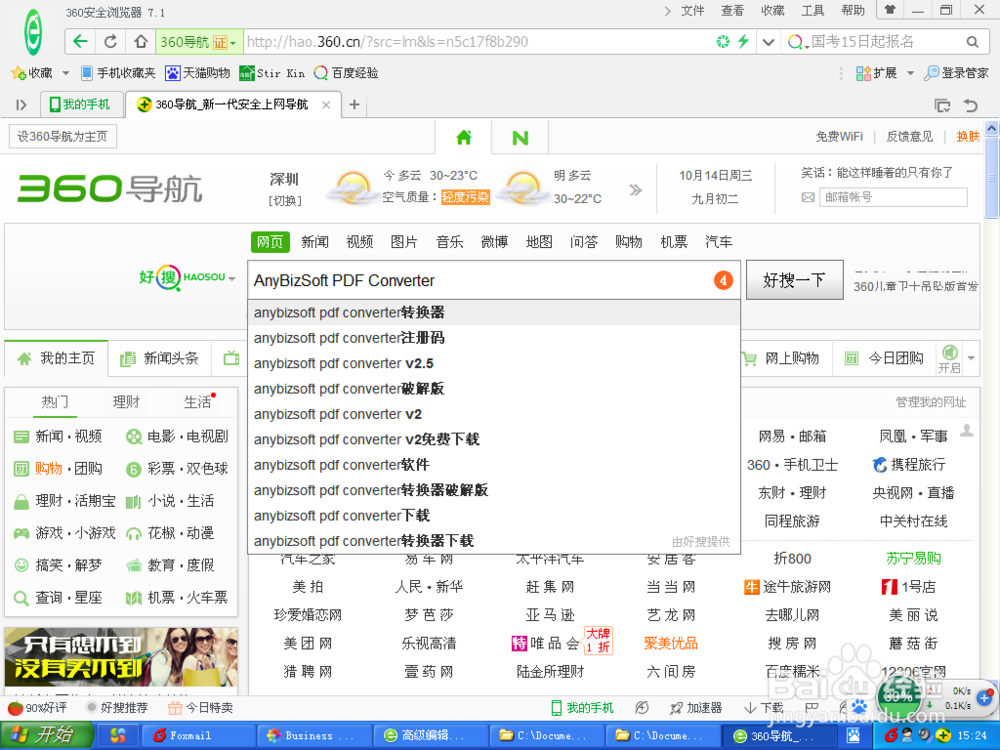
Task: Open the search engine selector in browser search box
Action: tap(798, 42)
